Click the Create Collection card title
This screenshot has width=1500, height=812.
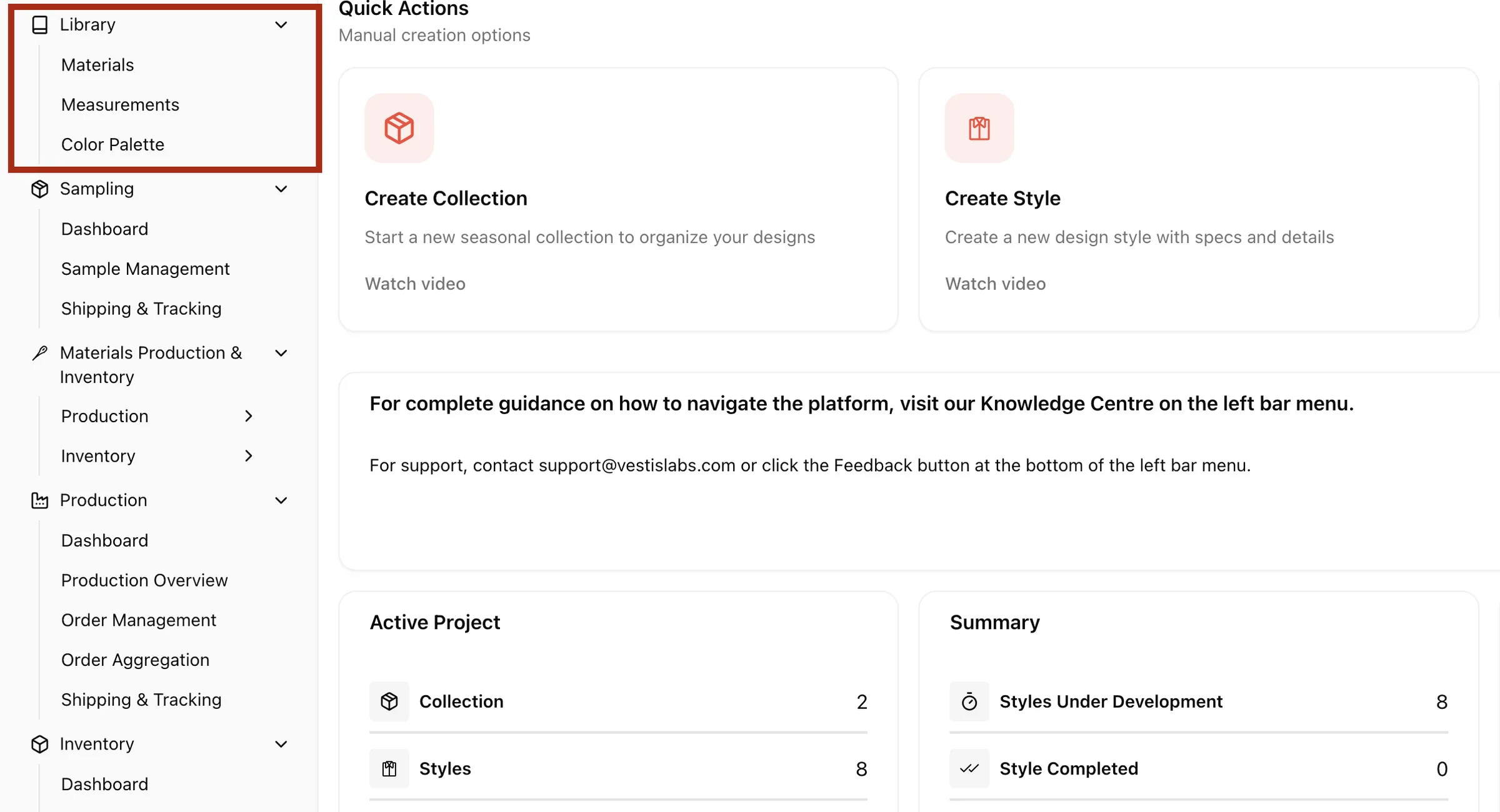coord(446,199)
